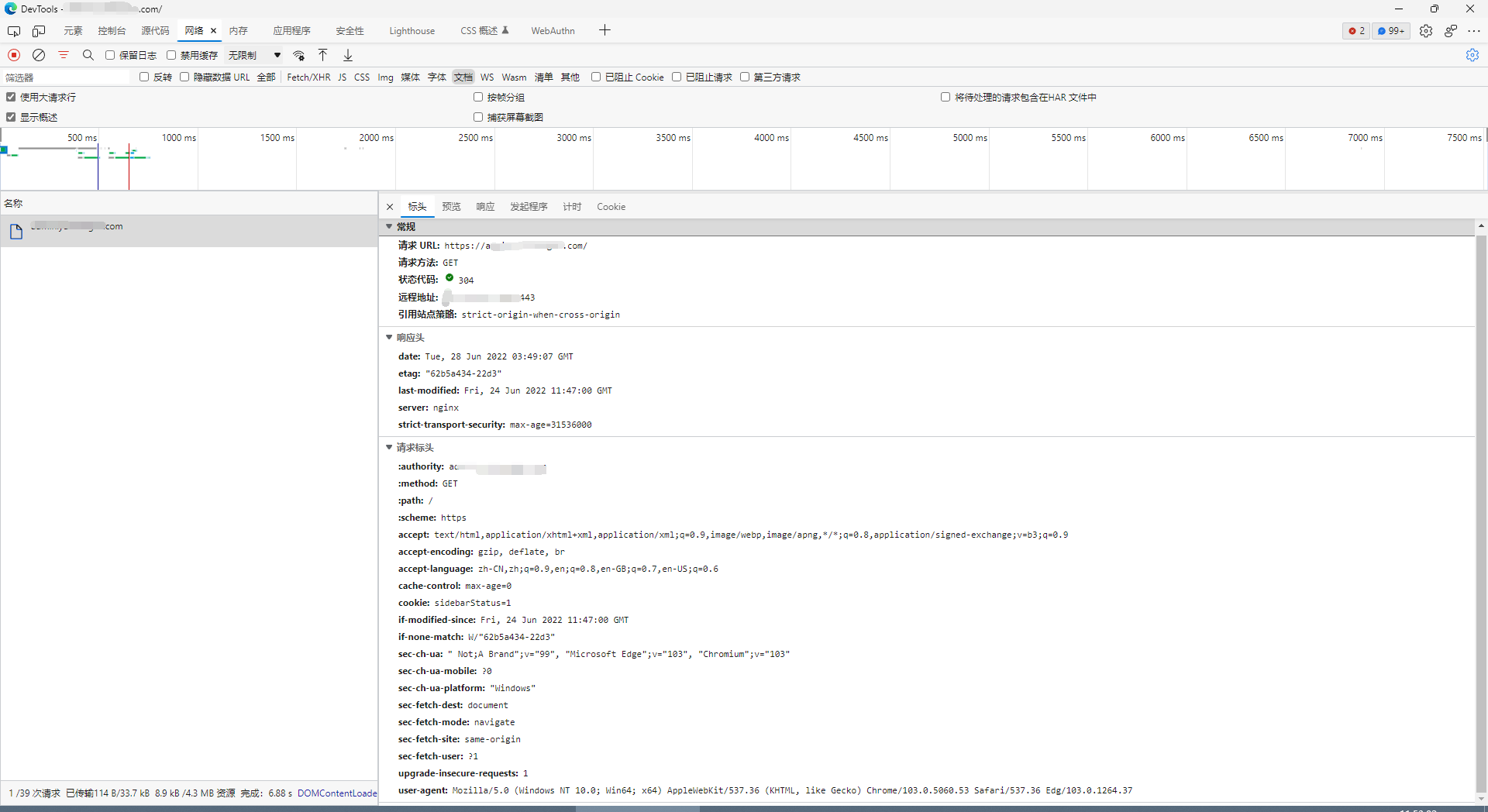The height and width of the screenshot is (812, 1488).
Task: Clear the network log
Action: (x=39, y=55)
